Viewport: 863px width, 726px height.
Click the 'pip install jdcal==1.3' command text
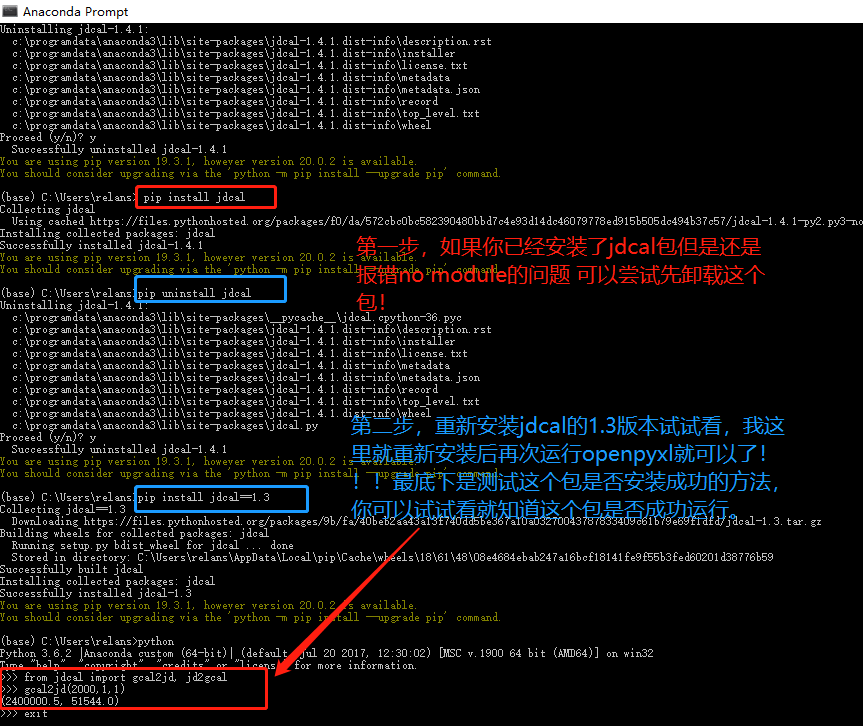point(204,497)
